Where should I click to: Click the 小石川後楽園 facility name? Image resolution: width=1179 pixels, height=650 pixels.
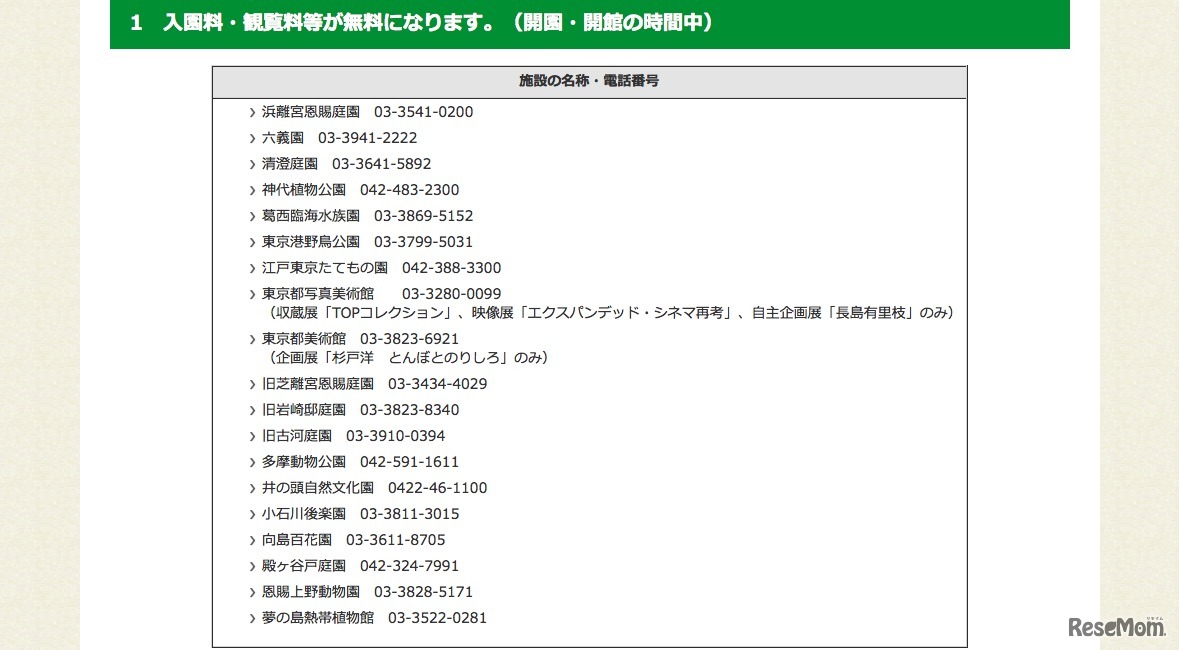[303, 513]
